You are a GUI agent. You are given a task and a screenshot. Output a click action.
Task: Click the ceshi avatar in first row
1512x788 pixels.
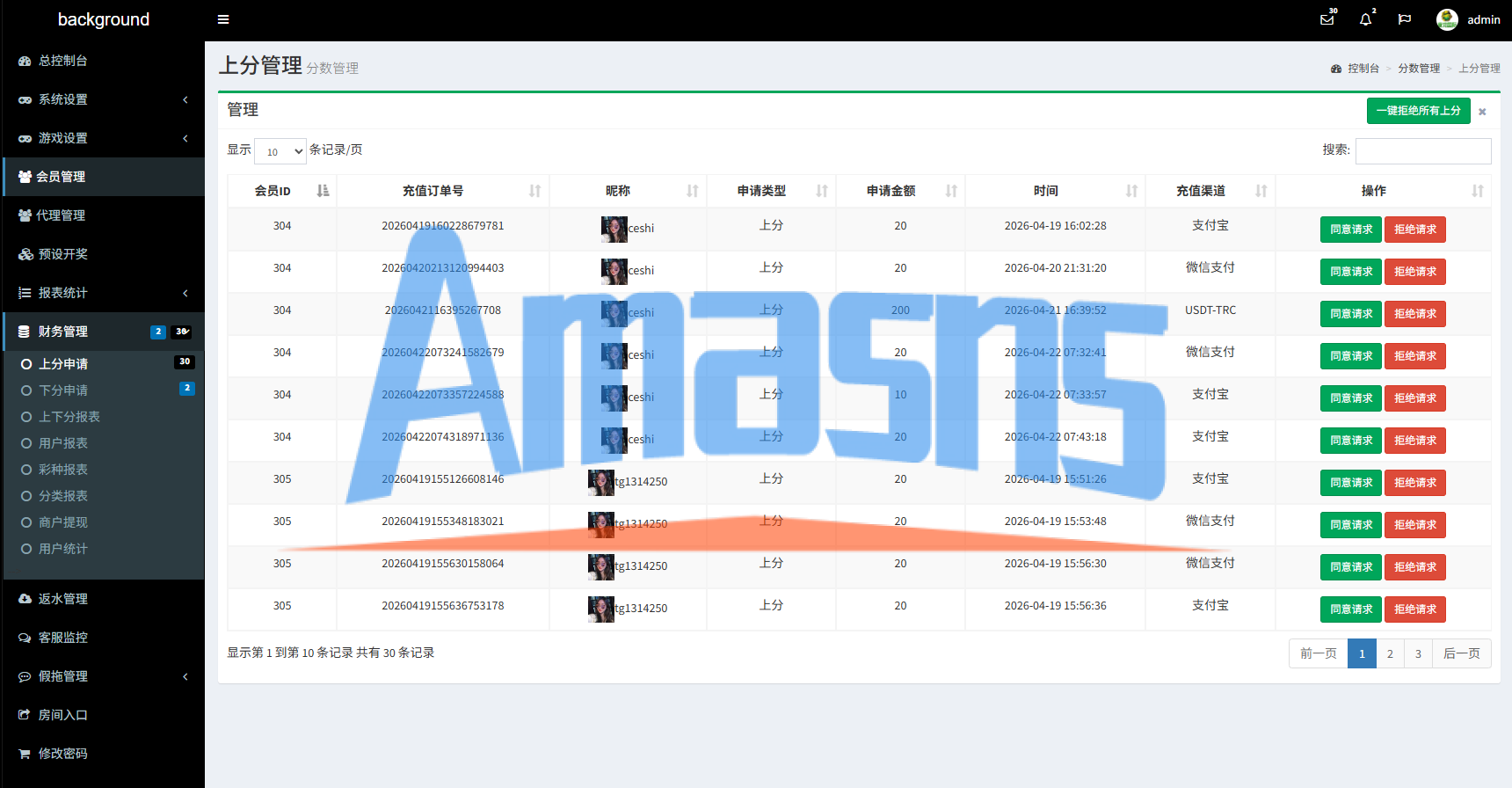click(x=614, y=230)
